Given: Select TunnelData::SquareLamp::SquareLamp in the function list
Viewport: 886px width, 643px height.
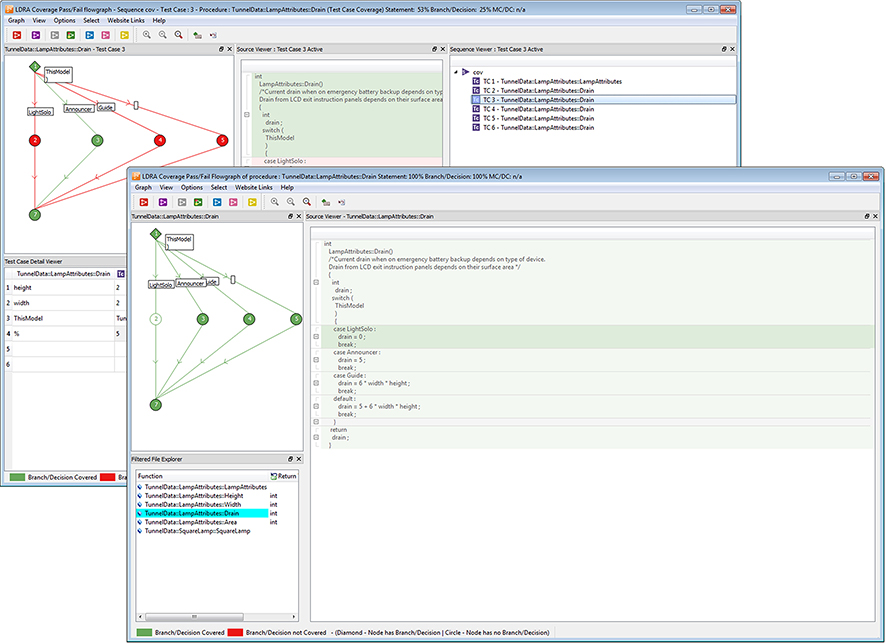Looking at the screenshot, I should [197, 531].
